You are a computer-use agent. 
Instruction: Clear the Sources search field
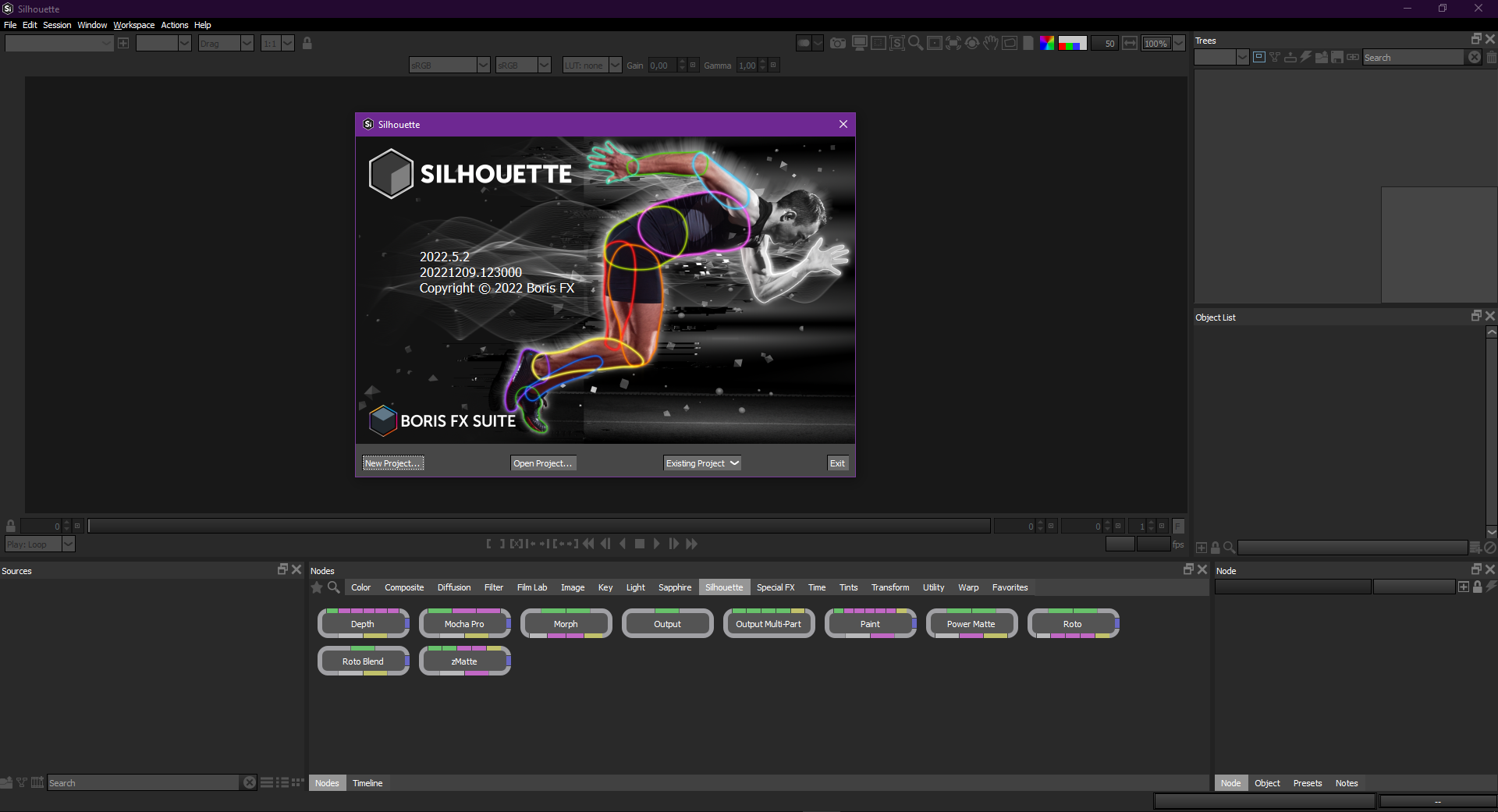point(250,782)
